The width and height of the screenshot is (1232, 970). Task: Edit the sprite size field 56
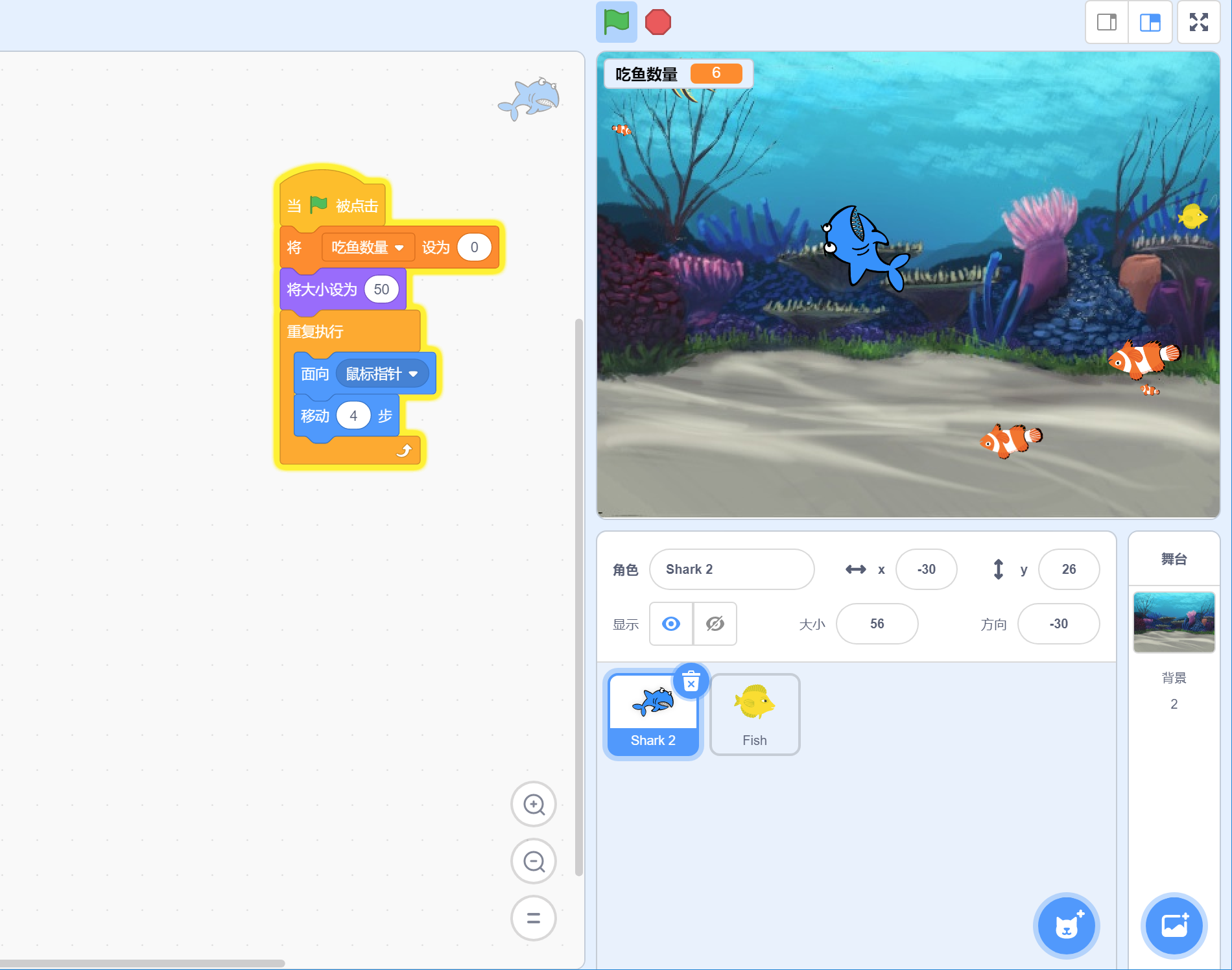point(877,624)
